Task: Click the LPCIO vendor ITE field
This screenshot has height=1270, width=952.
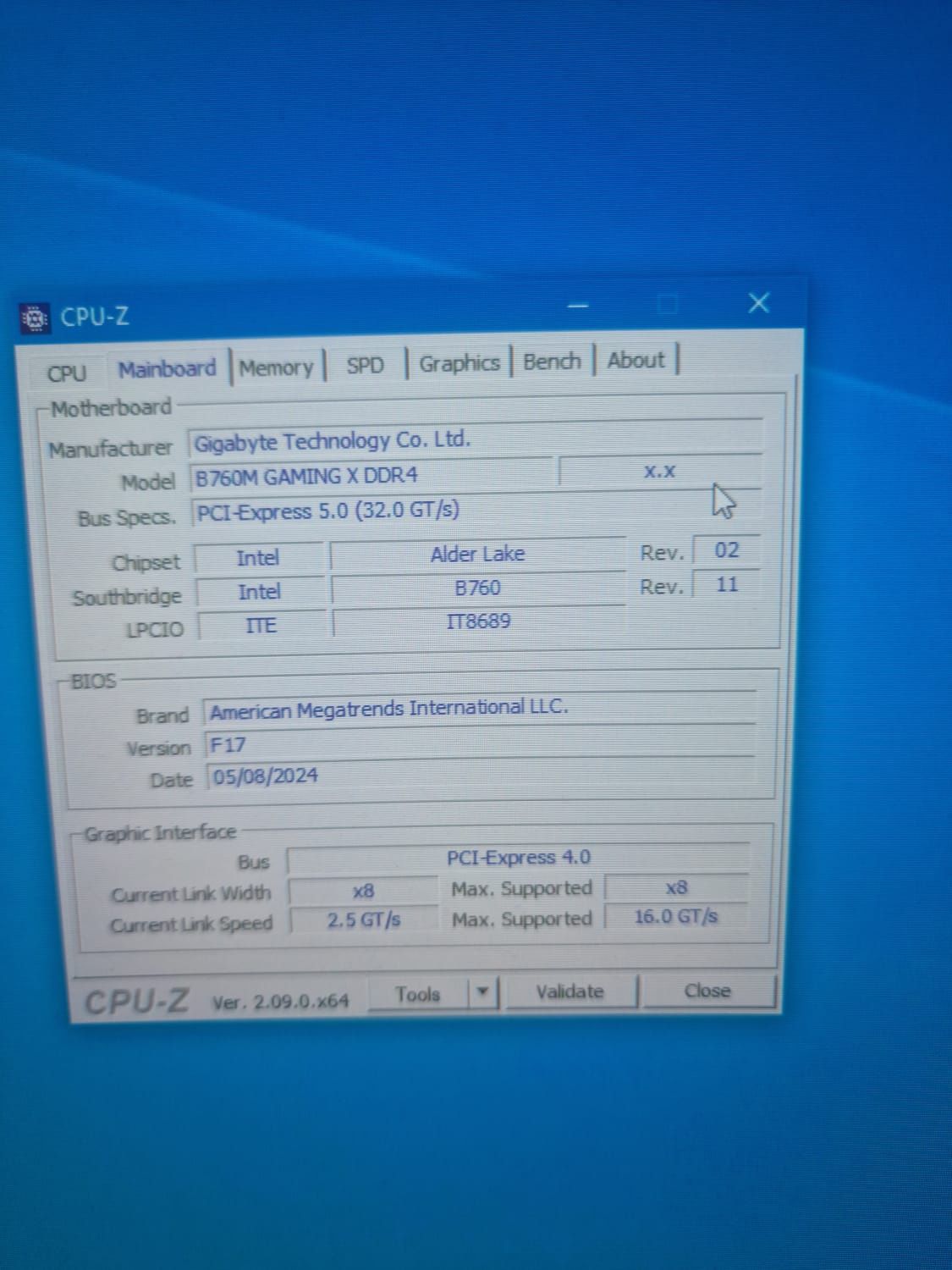Action: coord(261,626)
